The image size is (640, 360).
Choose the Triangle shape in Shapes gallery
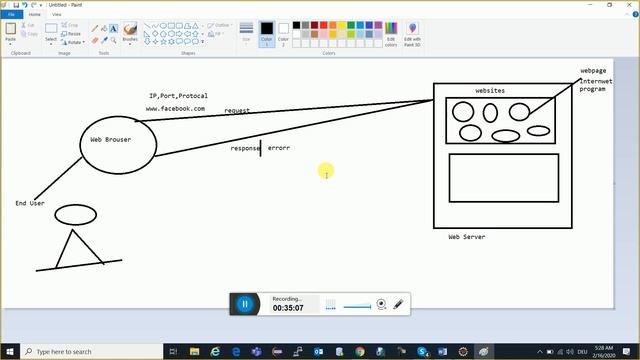click(x=196, y=26)
